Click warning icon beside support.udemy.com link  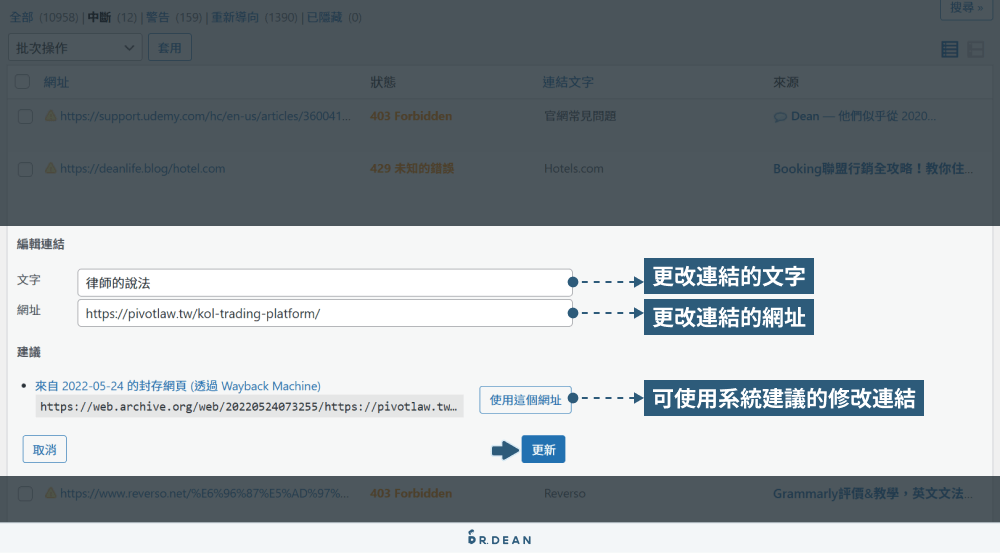50,116
